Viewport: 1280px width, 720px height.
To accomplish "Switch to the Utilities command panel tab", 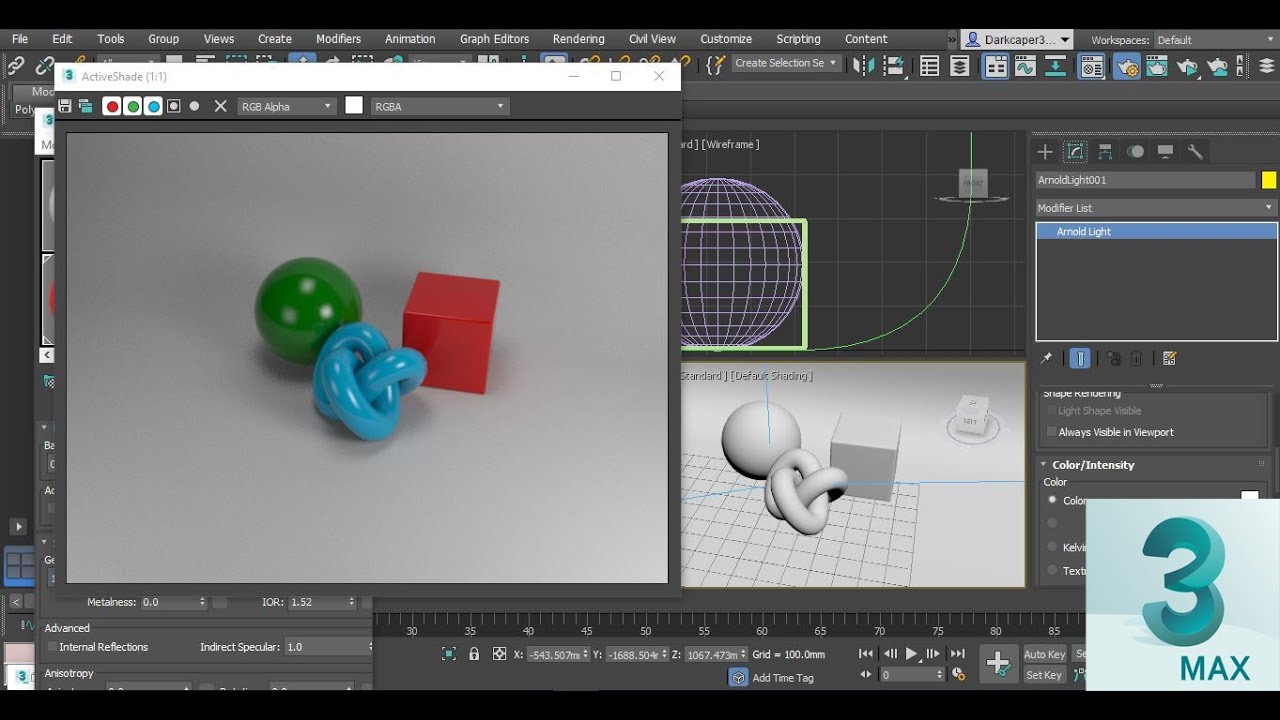I will coord(1195,151).
